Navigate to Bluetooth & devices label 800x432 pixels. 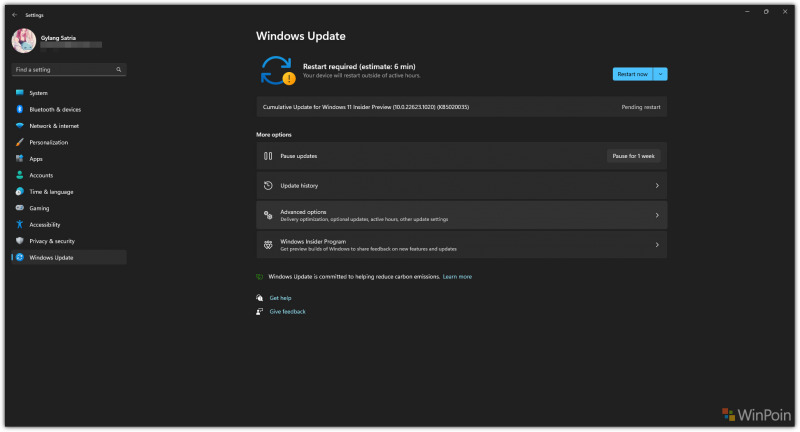click(x=55, y=109)
